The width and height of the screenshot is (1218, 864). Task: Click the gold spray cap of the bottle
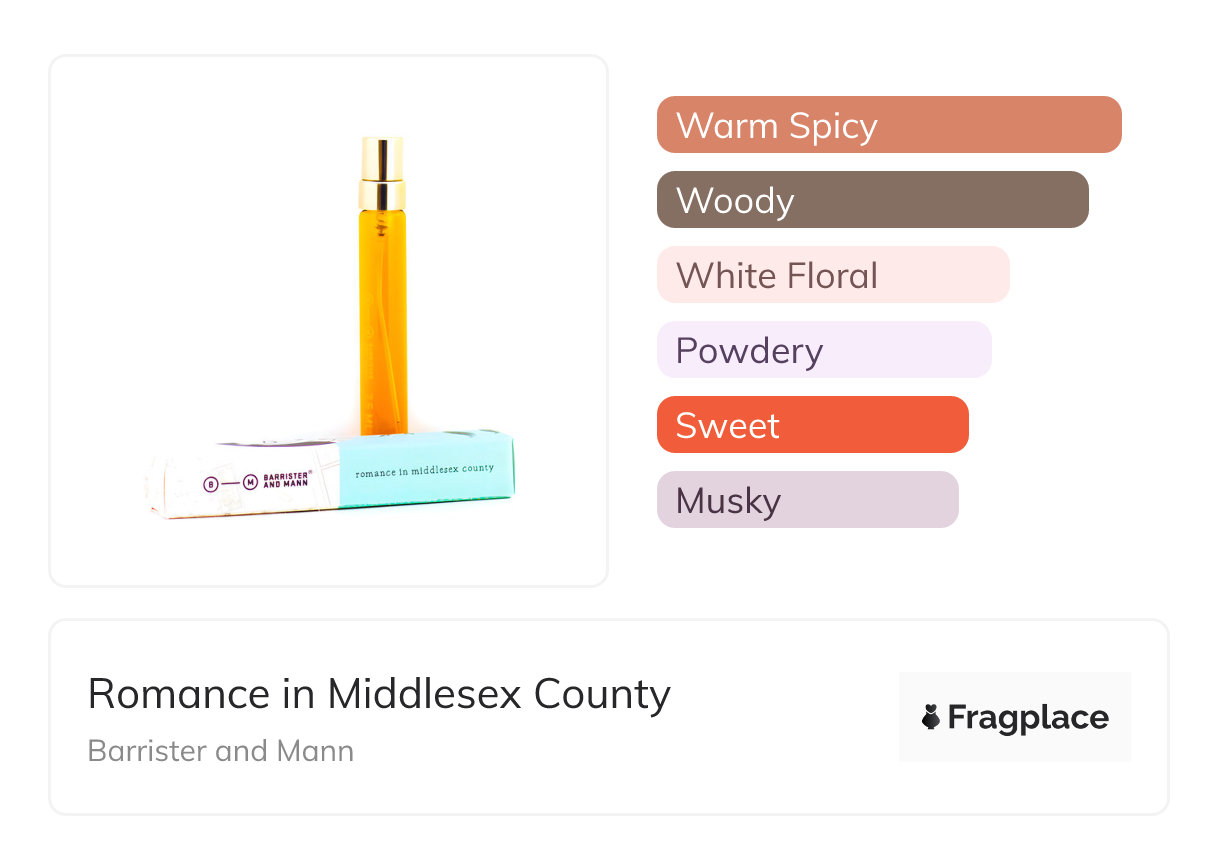pyautogui.click(x=382, y=158)
